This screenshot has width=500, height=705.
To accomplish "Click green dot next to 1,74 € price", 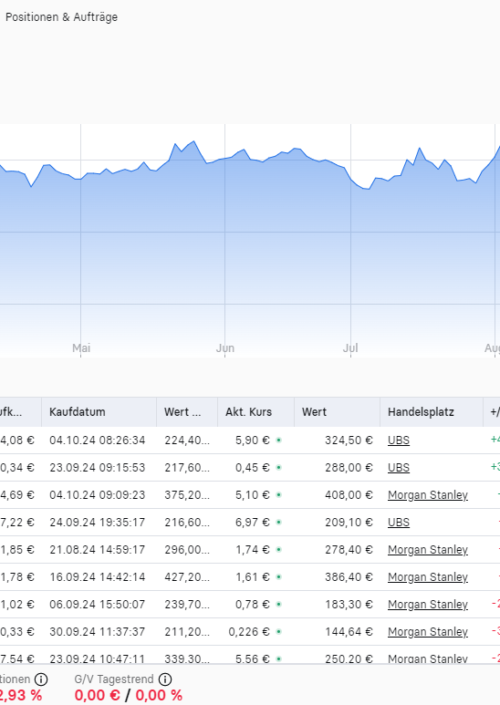I will pyautogui.click(x=278, y=550).
